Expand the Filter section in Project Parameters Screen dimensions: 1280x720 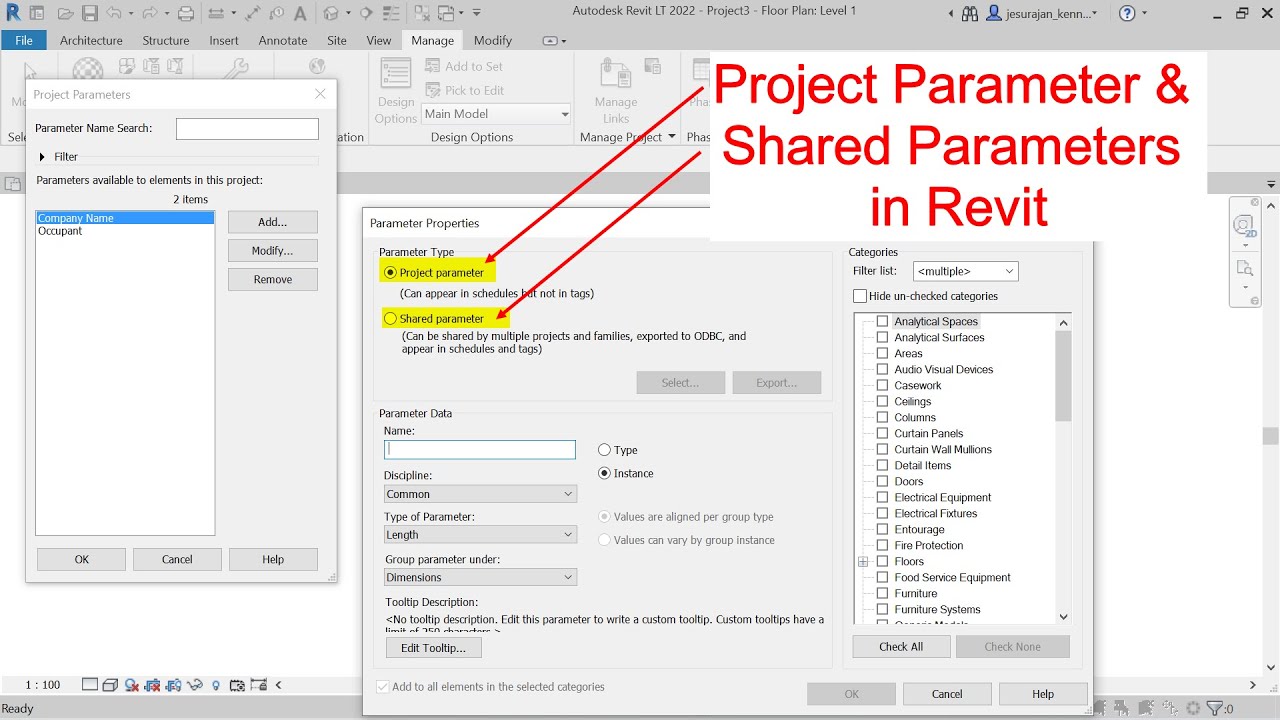[42, 157]
